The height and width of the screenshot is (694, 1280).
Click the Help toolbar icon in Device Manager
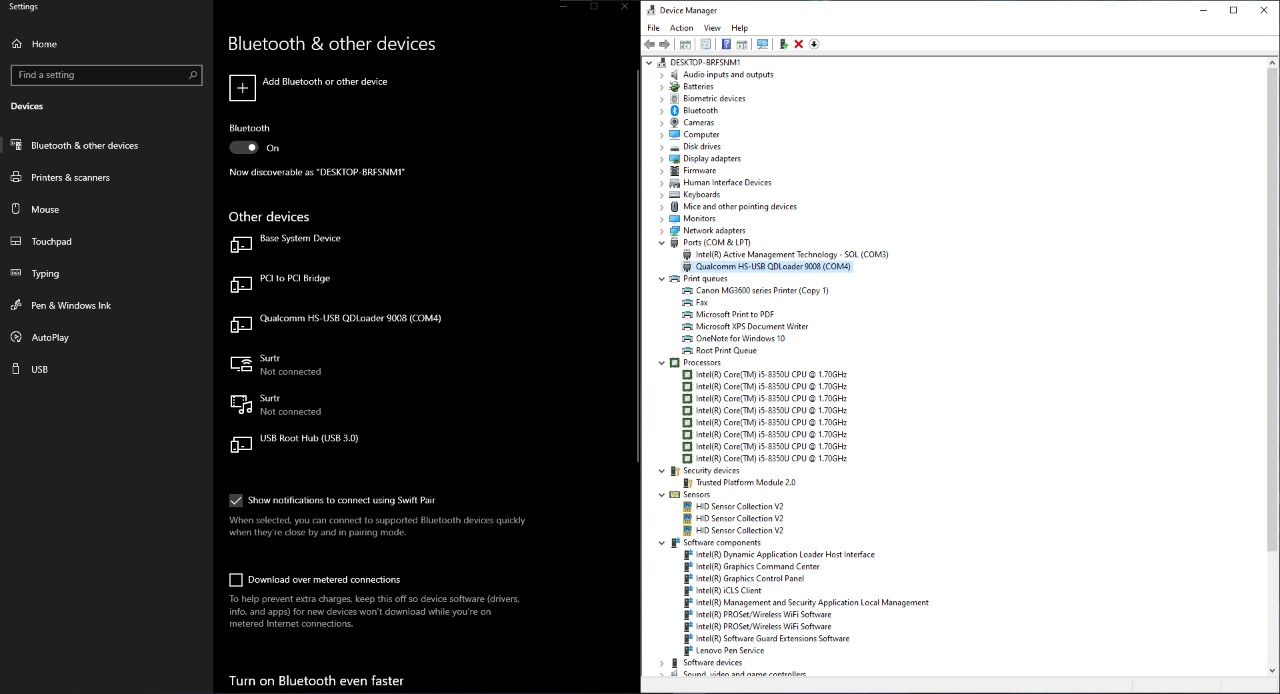pyautogui.click(x=726, y=44)
